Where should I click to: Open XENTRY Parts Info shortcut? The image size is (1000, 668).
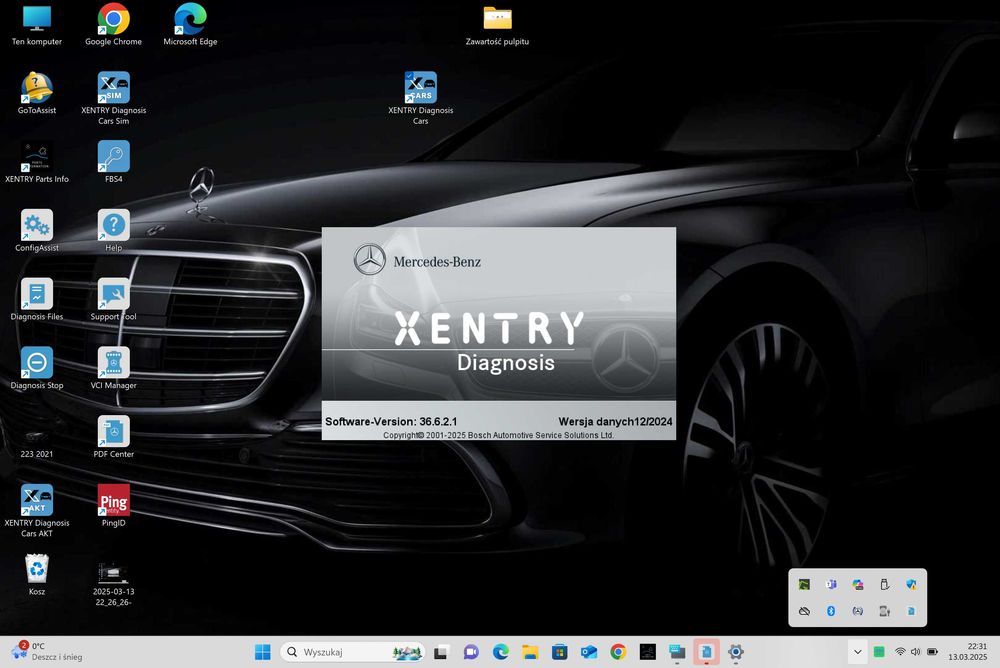tap(37, 161)
